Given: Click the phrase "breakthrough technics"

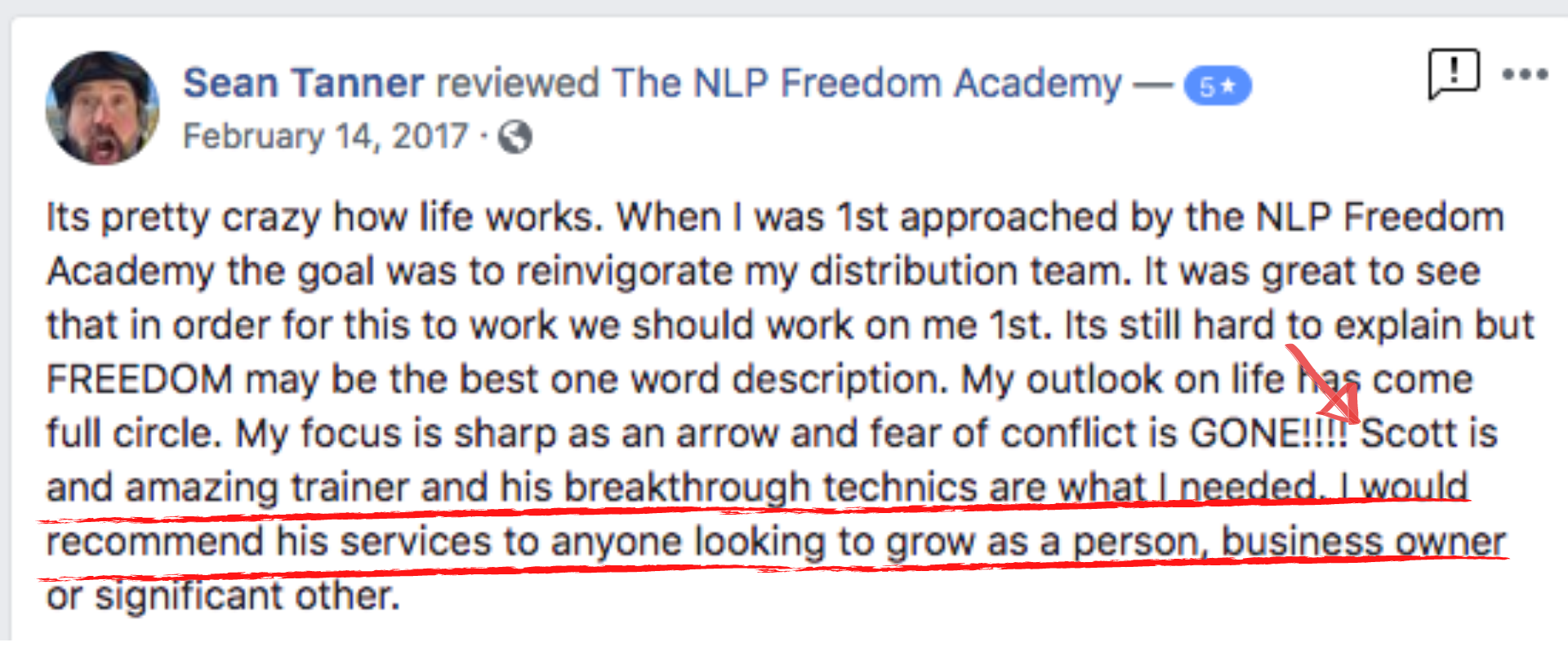Looking at the screenshot, I should 770,488.
